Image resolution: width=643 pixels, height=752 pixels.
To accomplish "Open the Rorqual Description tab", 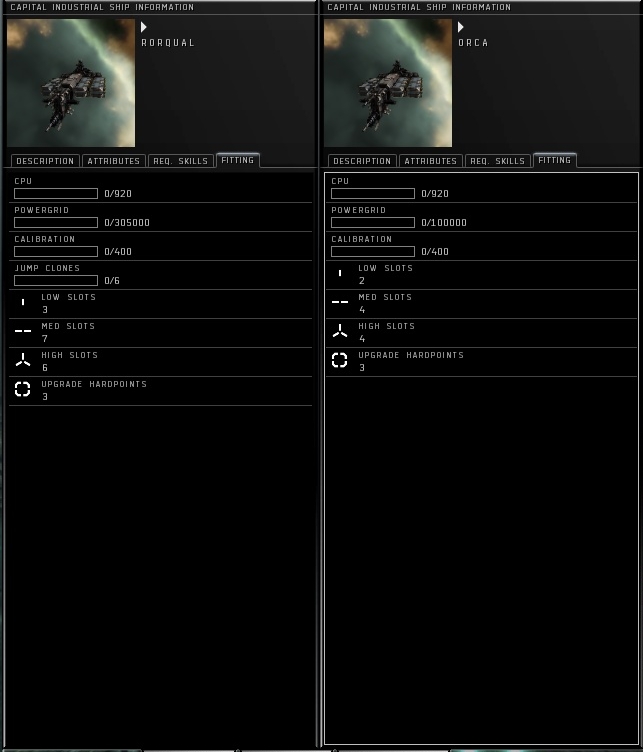I will 45,161.
